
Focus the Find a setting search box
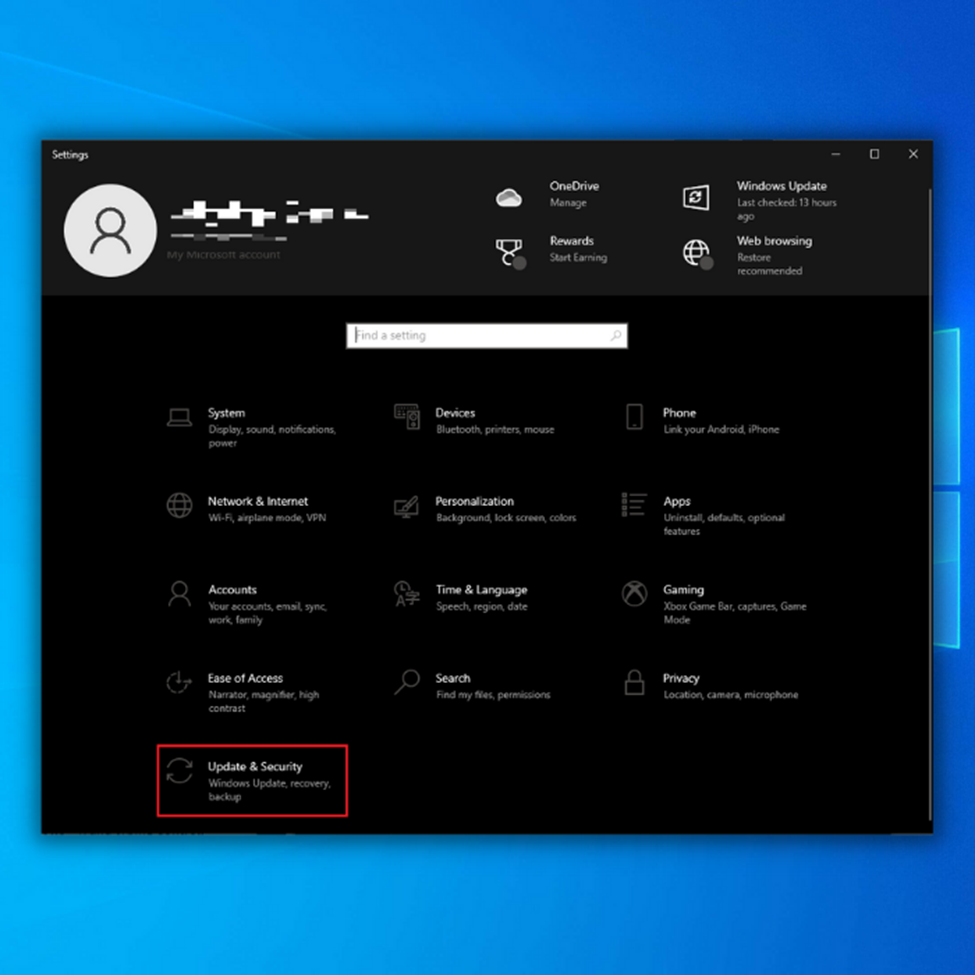486,336
